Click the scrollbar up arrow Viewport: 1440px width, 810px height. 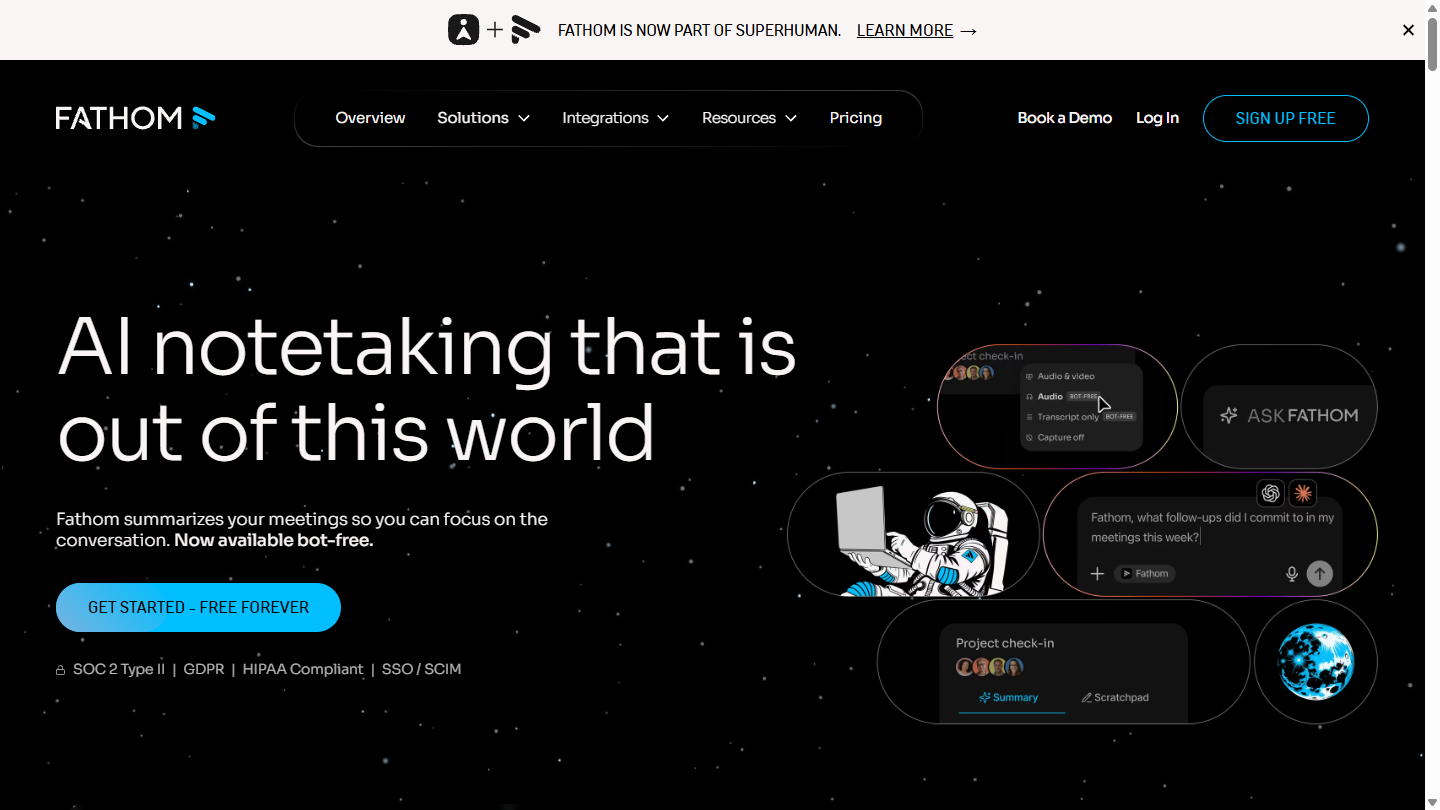pos(1432,7)
